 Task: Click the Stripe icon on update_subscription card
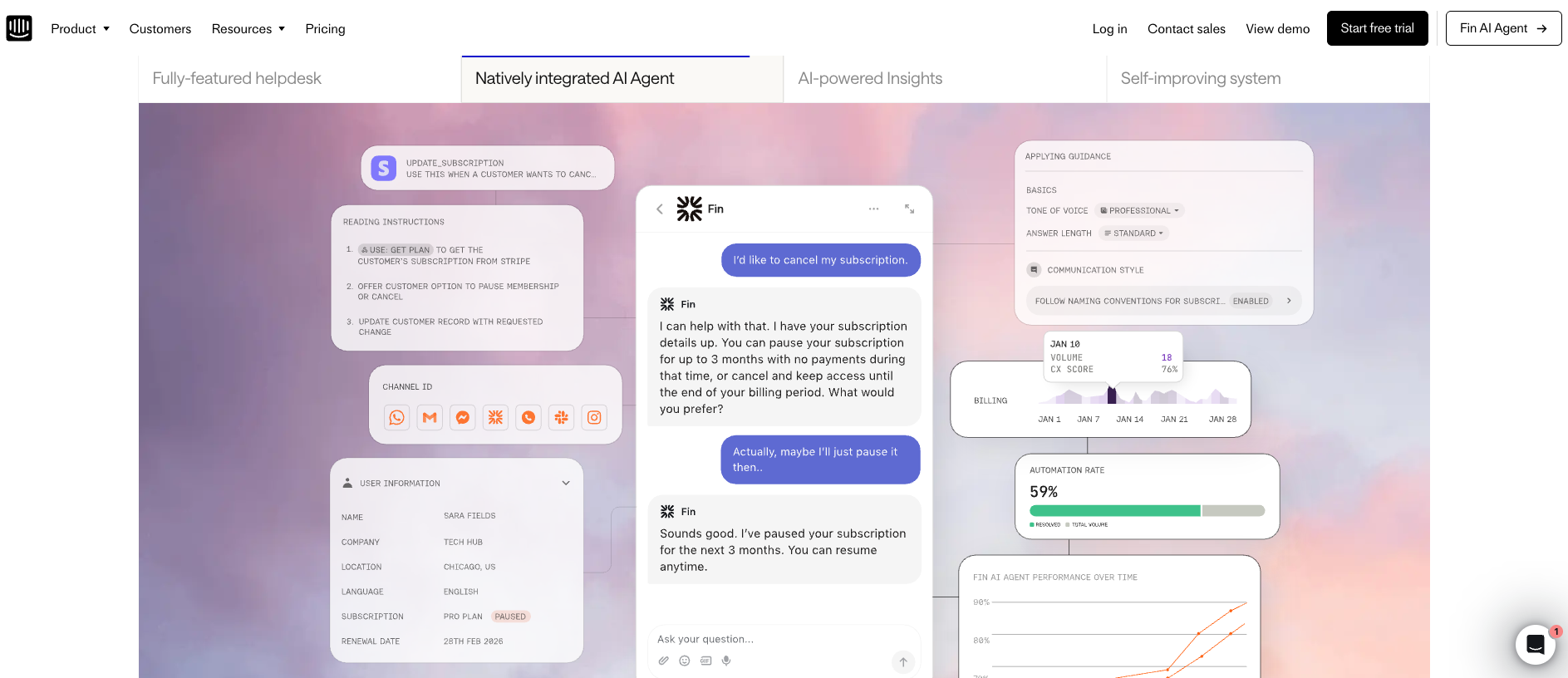pos(383,169)
